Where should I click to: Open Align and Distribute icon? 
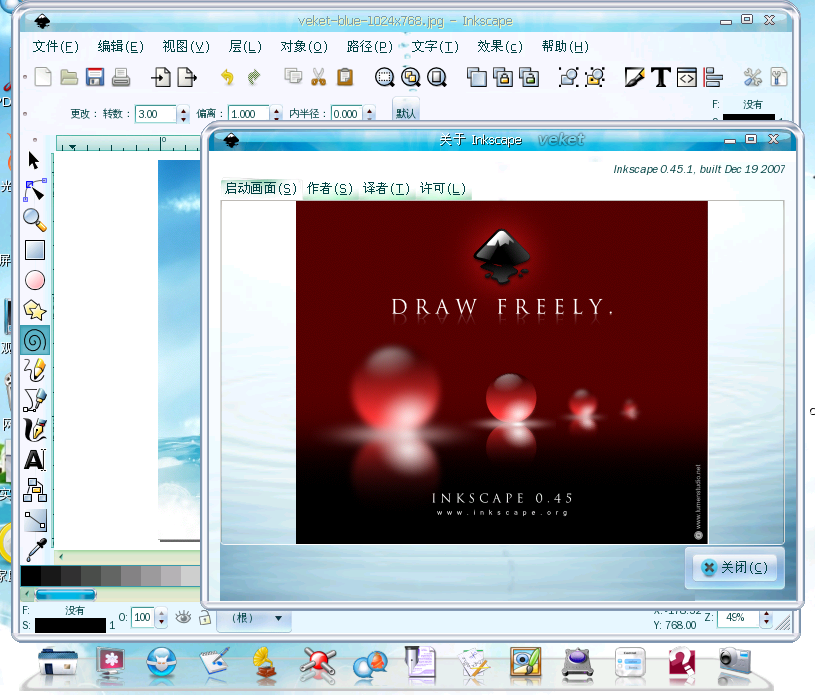click(713, 77)
